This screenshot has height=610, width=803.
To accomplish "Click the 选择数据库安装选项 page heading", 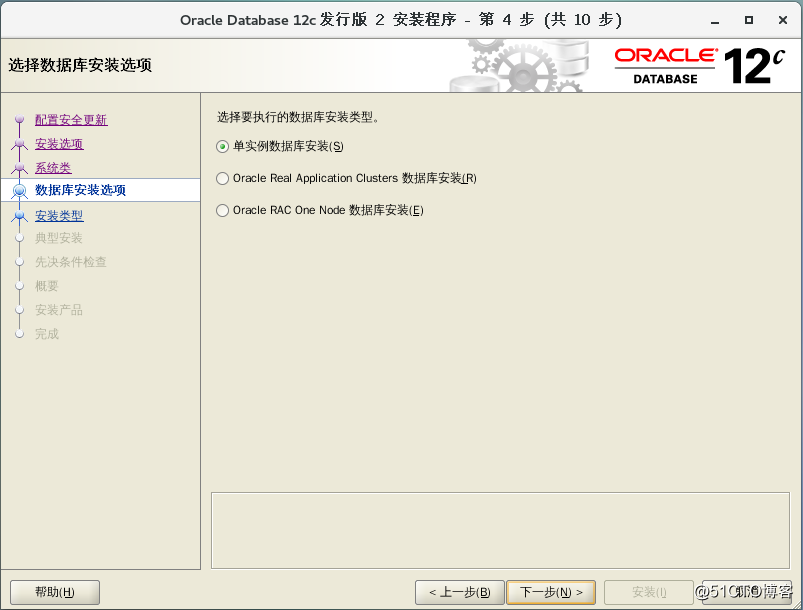I will coord(80,66).
